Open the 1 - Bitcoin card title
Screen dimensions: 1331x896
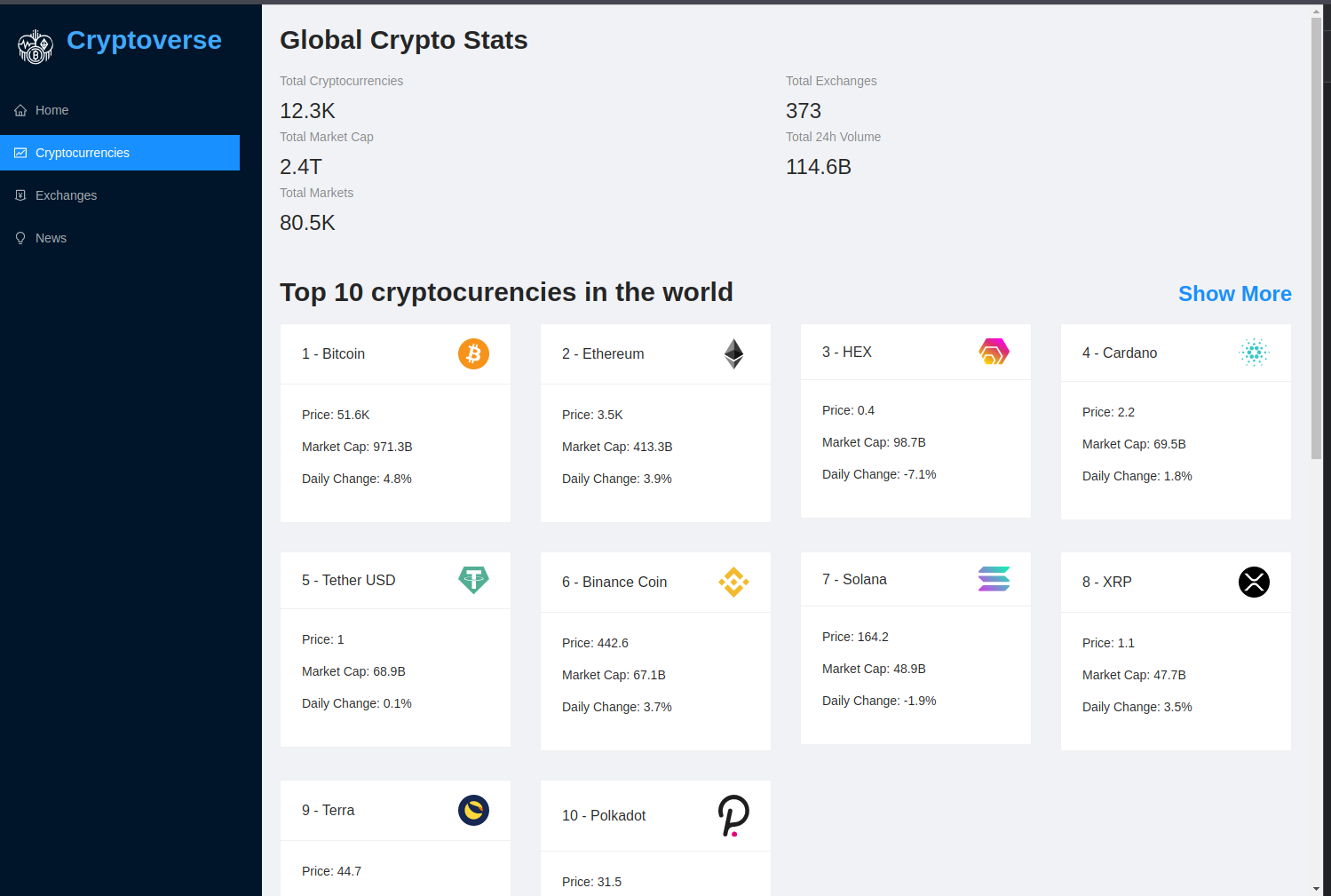click(x=333, y=353)
